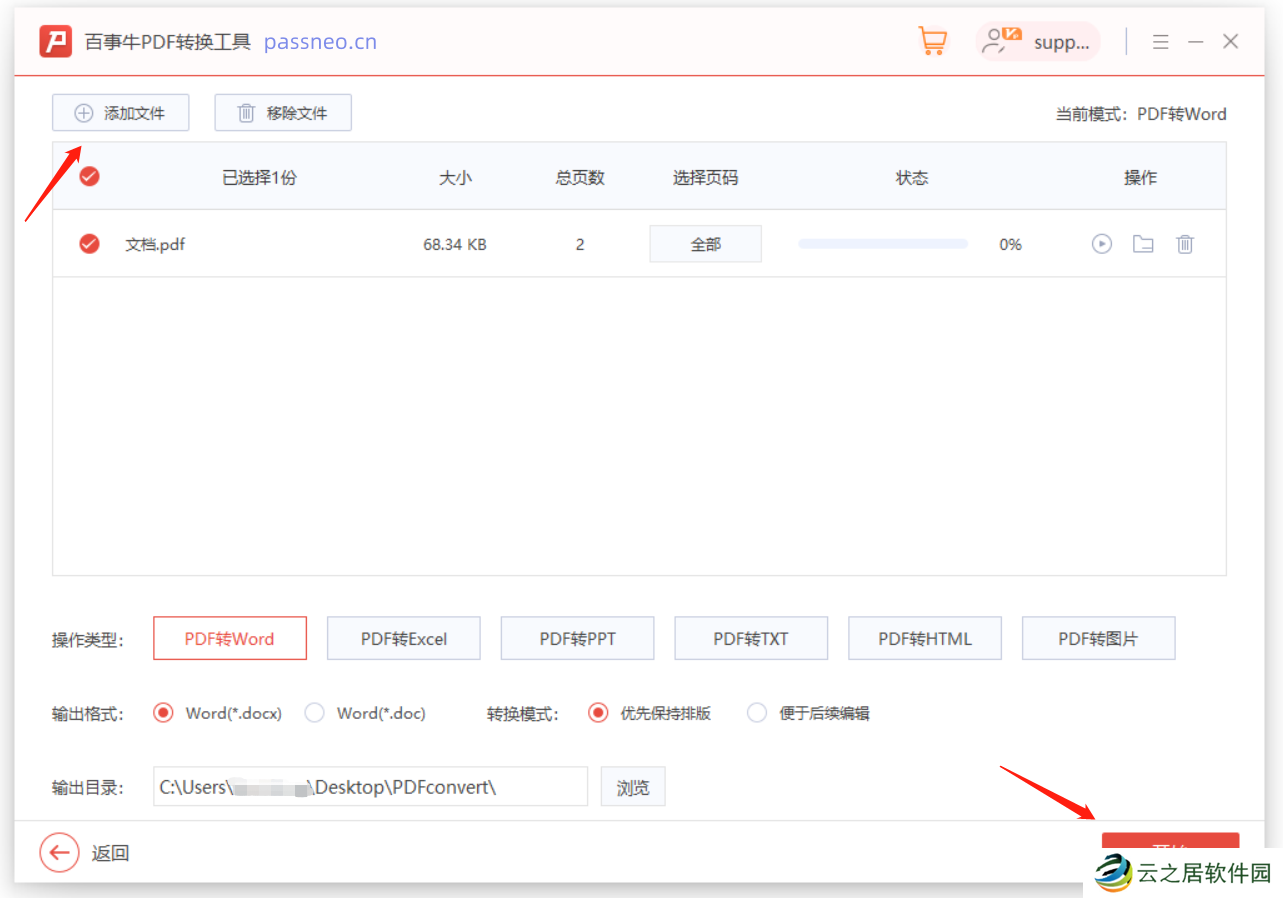The width and height of the screenshot is (1283, 898).
Task: Start converting 文档.pdf via the play icon
Action: [x=1101, y=243]
